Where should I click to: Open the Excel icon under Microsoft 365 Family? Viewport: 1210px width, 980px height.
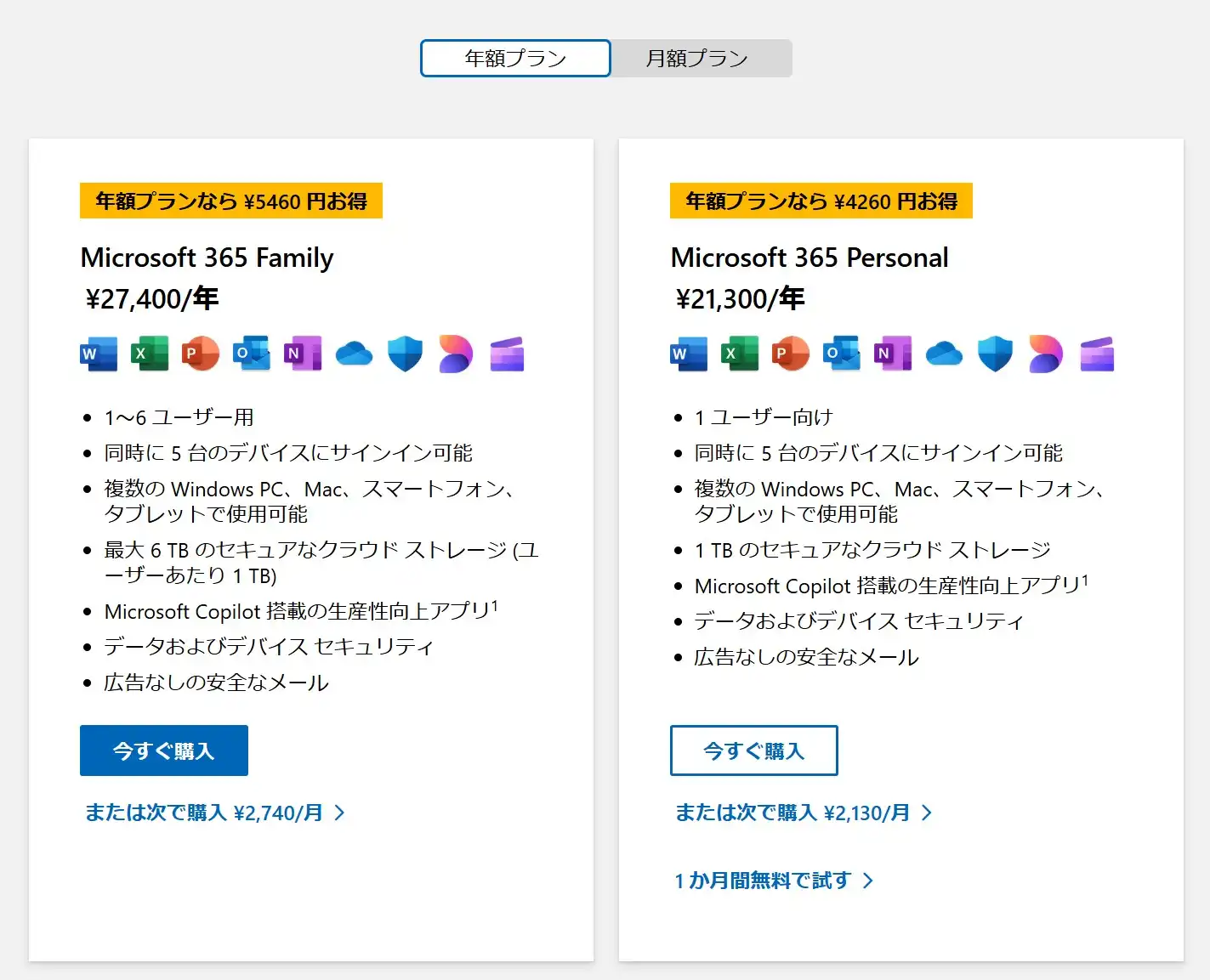click(x=149, y=354)
